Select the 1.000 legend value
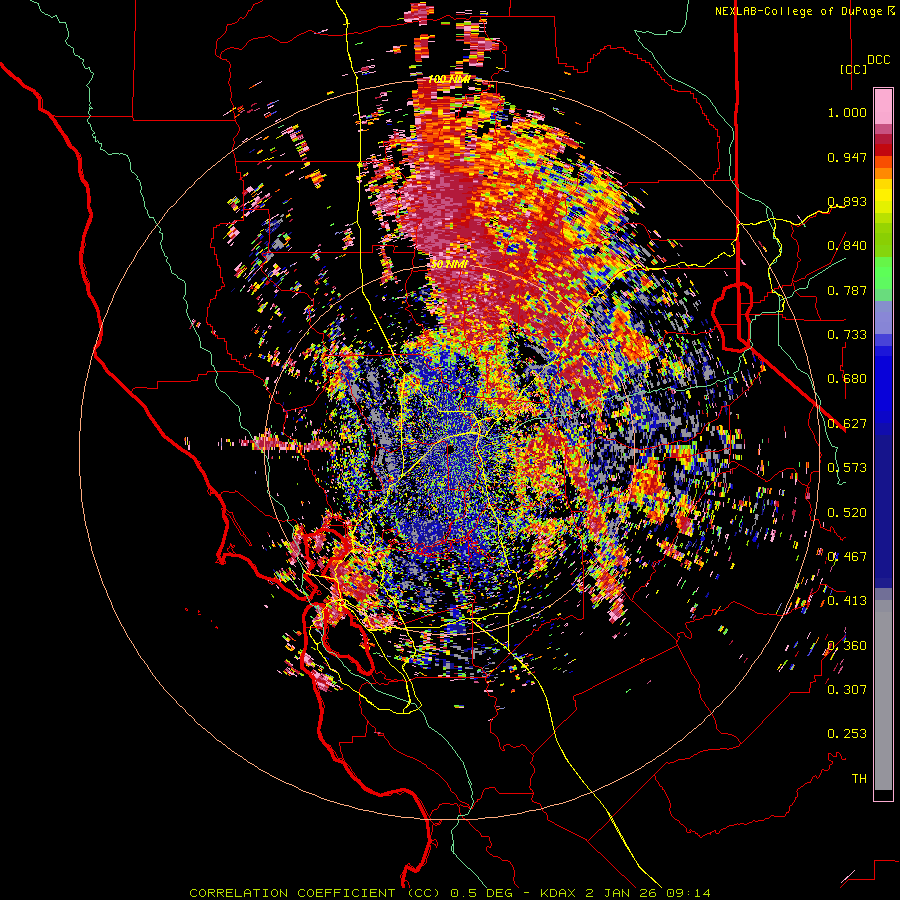The width and height of the screenshot is (900, 900). 847,112
